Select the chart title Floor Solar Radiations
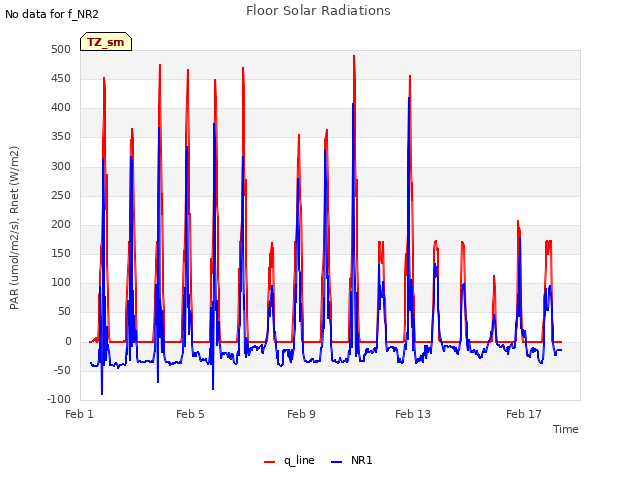 [x=318, y=11]
